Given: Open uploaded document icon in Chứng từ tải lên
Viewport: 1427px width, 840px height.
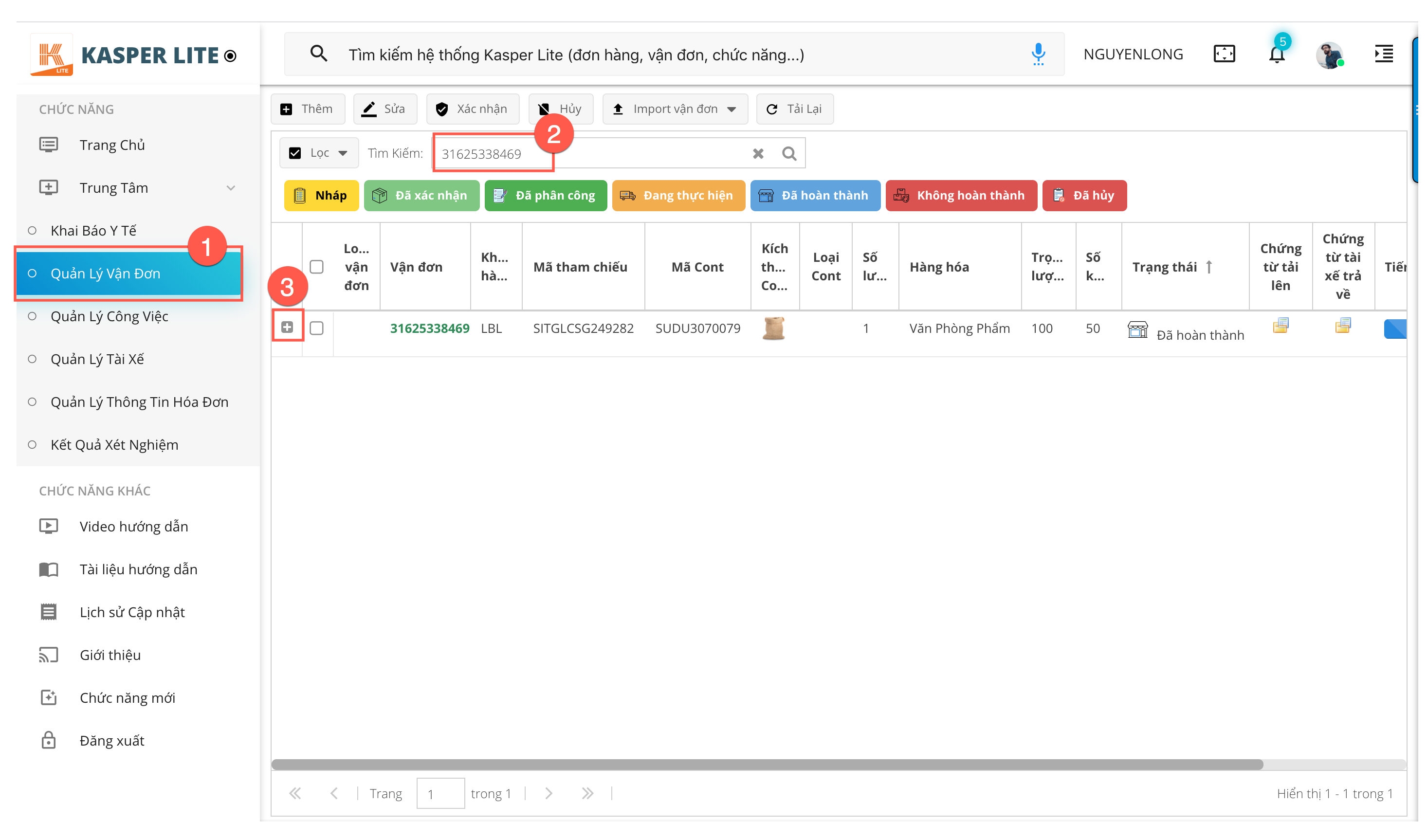Looking at the screenshot, I should [1281, 326].
